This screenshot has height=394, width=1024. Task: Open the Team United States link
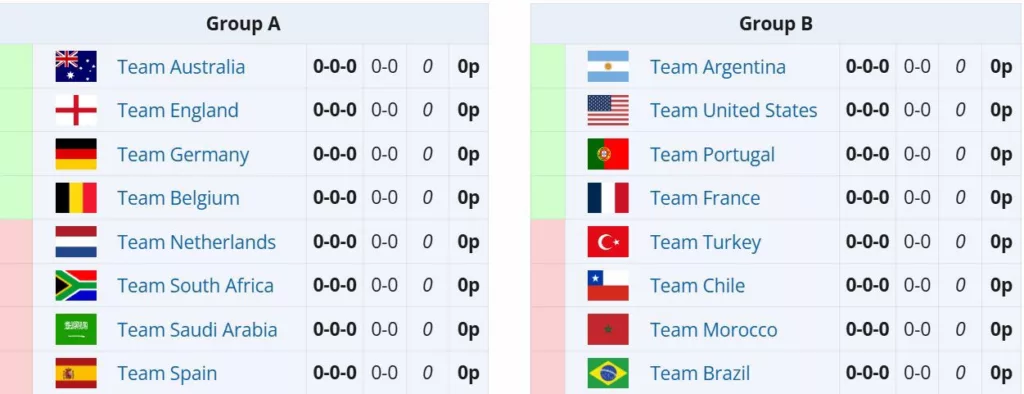click(733, 110)
